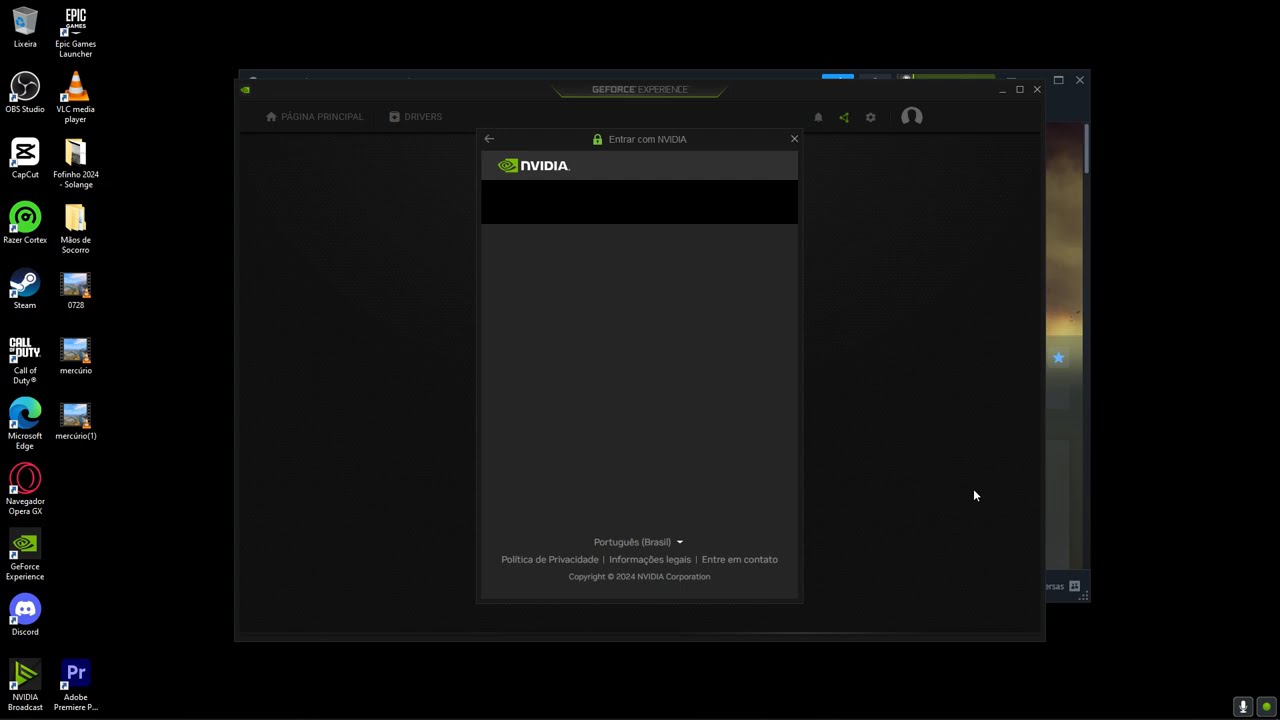Click the blue star icon in background window
Image resolution: width=1280 pixels, height=720 pixels.
point(1058,358)
